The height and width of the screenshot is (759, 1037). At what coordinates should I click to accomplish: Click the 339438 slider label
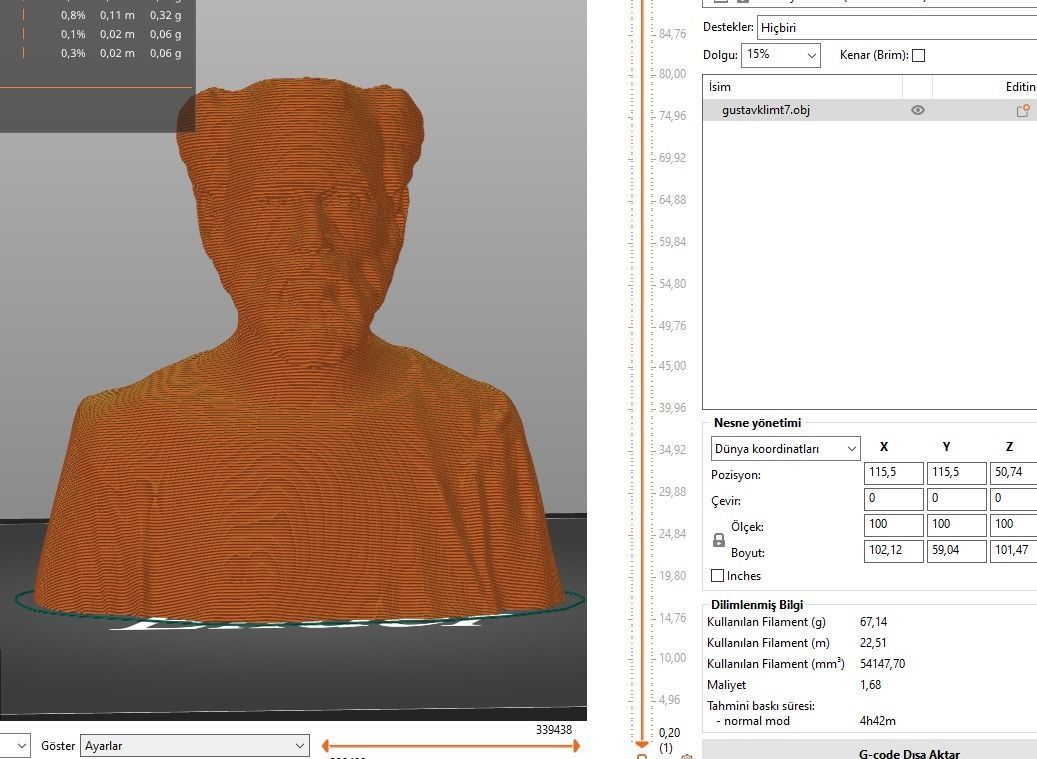tap(554, 730)
